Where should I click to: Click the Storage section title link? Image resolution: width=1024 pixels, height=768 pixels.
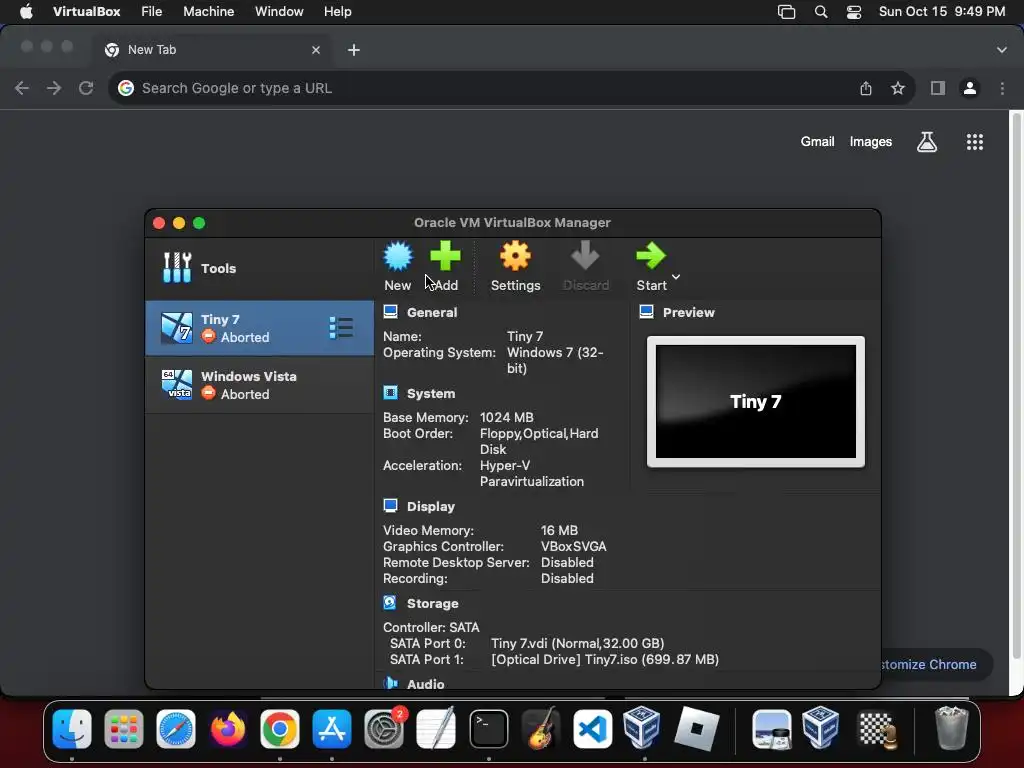[432, 603]
